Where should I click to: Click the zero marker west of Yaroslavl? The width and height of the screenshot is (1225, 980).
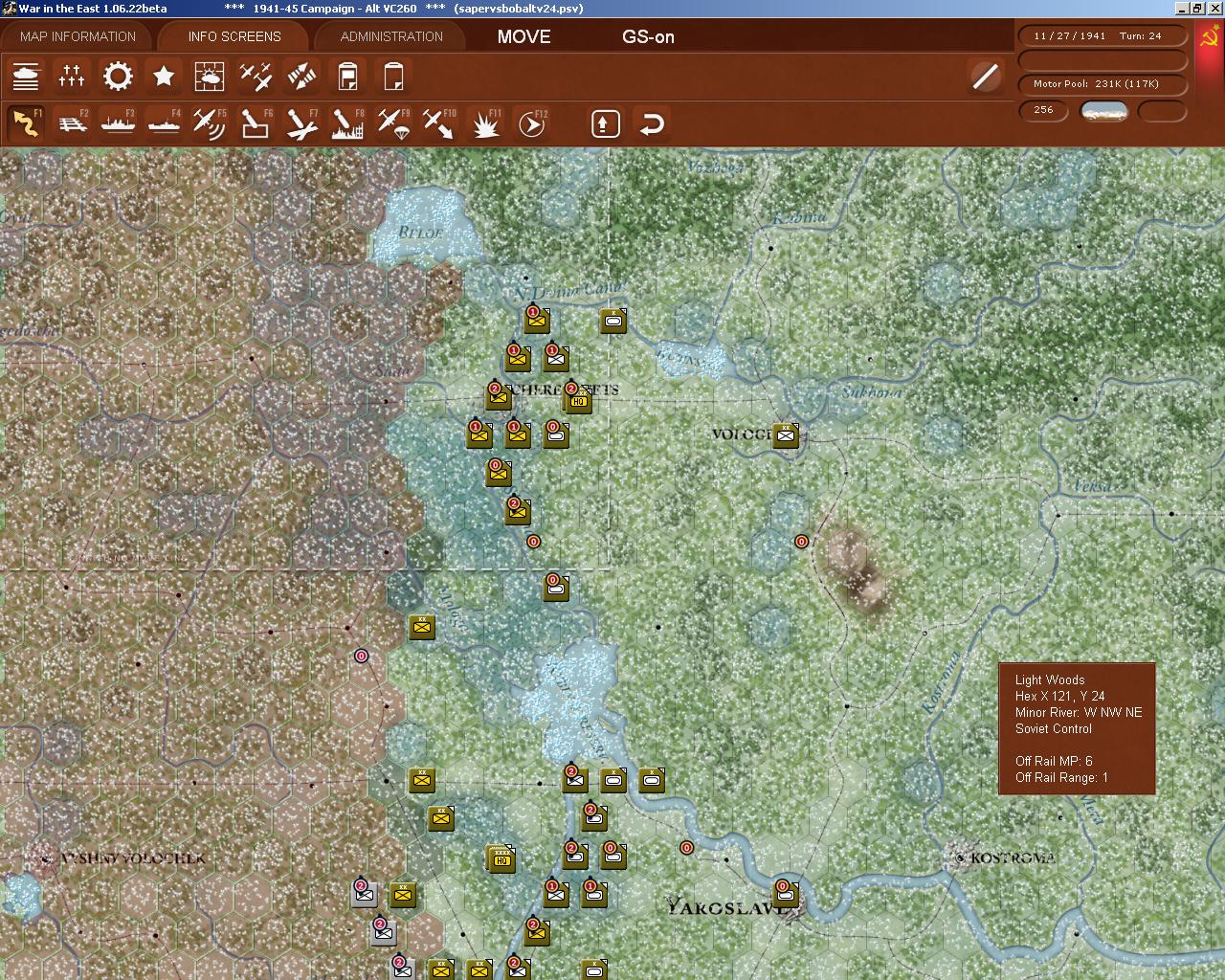(686, 848)
